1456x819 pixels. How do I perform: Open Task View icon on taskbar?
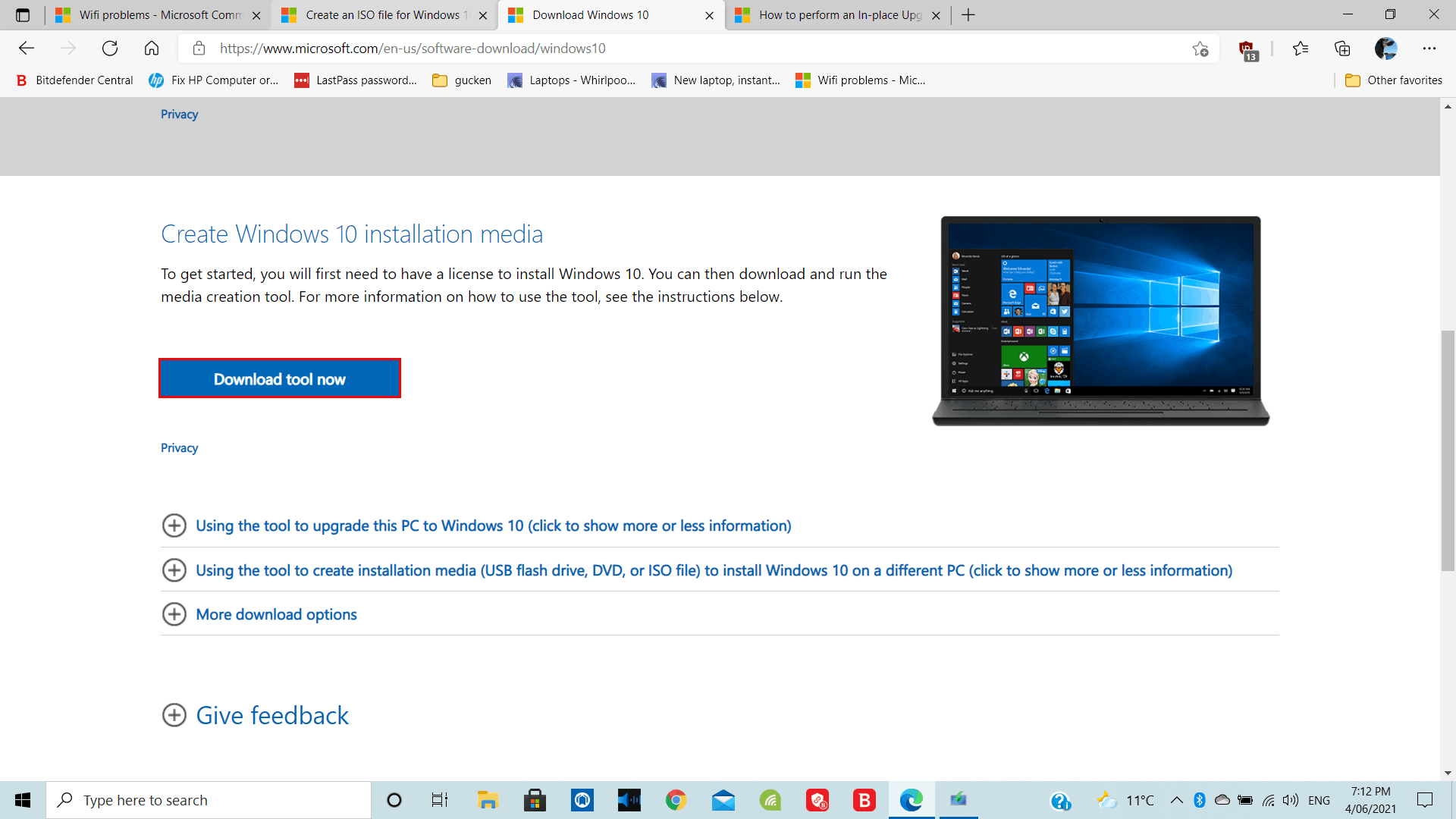440,800
